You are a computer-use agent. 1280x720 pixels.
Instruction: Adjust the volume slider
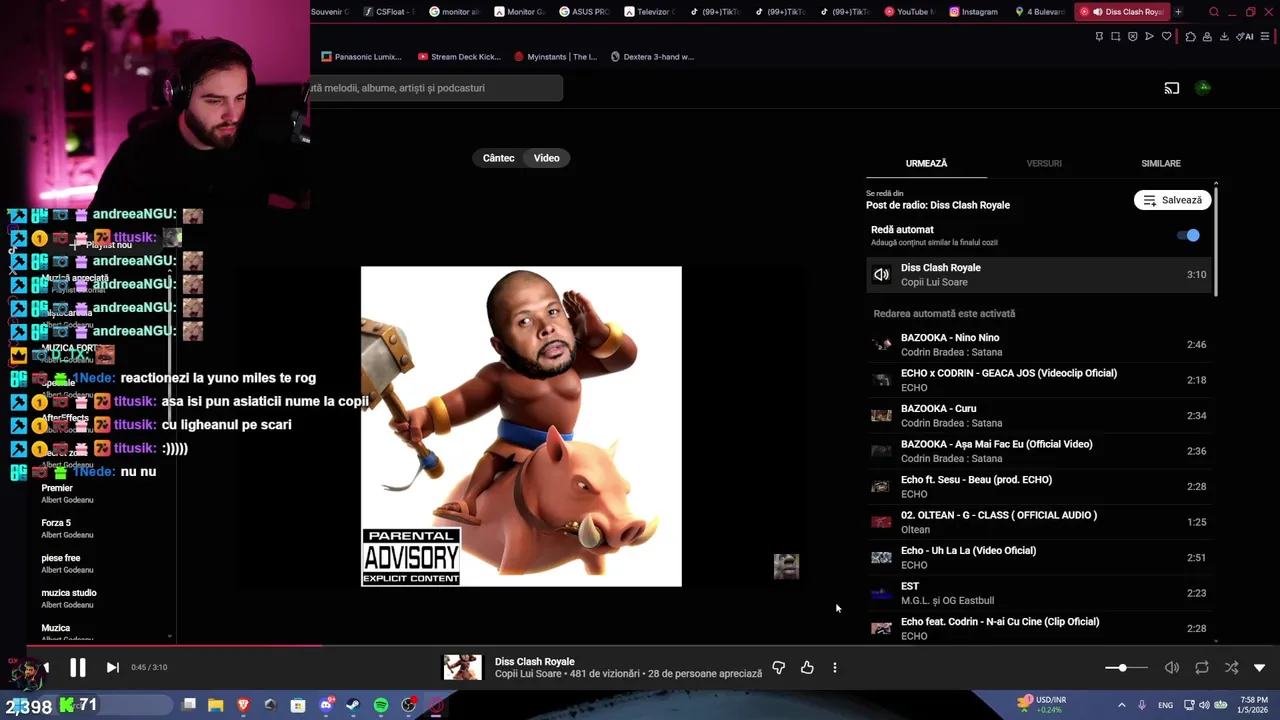[x=1128, y=668]
